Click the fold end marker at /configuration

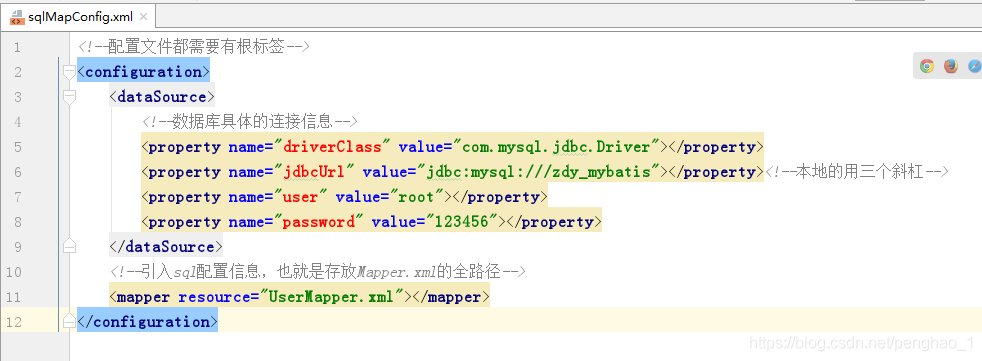pos(70,322)
